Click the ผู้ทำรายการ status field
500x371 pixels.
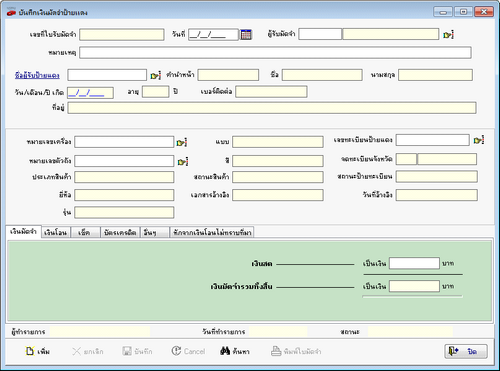coord(100,332)
